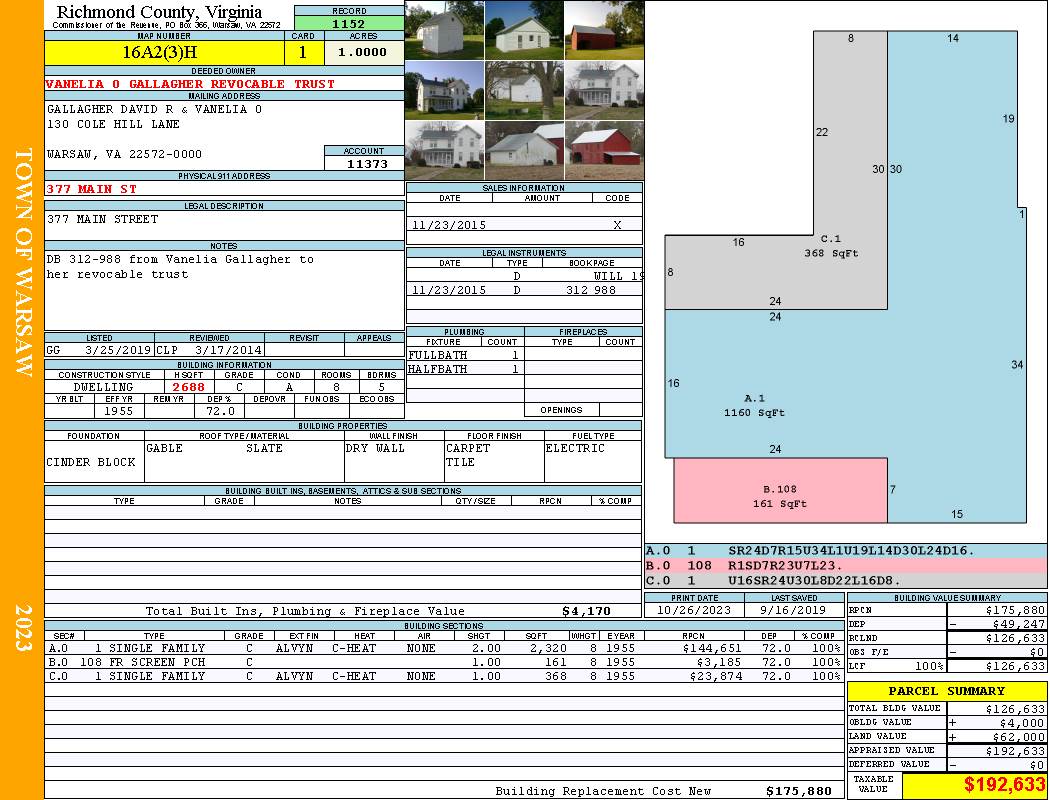The image size is (1050, 800).
Task: Click RPCN value $144,651
Action: tap(712, 648)
